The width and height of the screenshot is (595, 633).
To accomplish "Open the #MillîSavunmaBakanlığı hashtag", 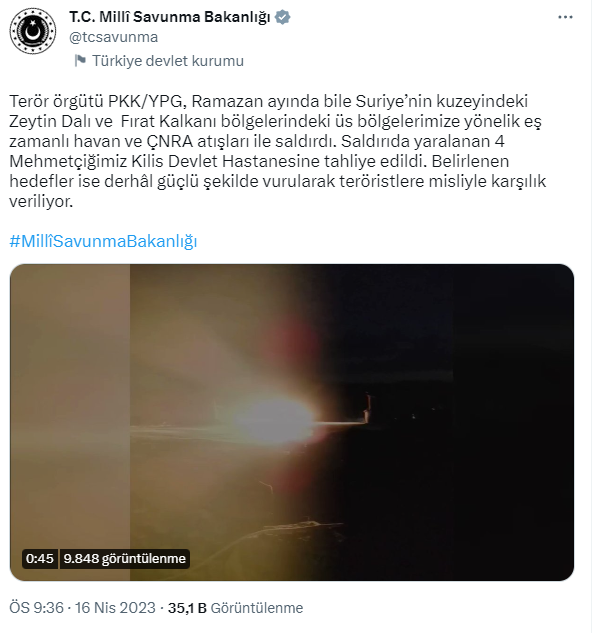I will tap(103, 241).
